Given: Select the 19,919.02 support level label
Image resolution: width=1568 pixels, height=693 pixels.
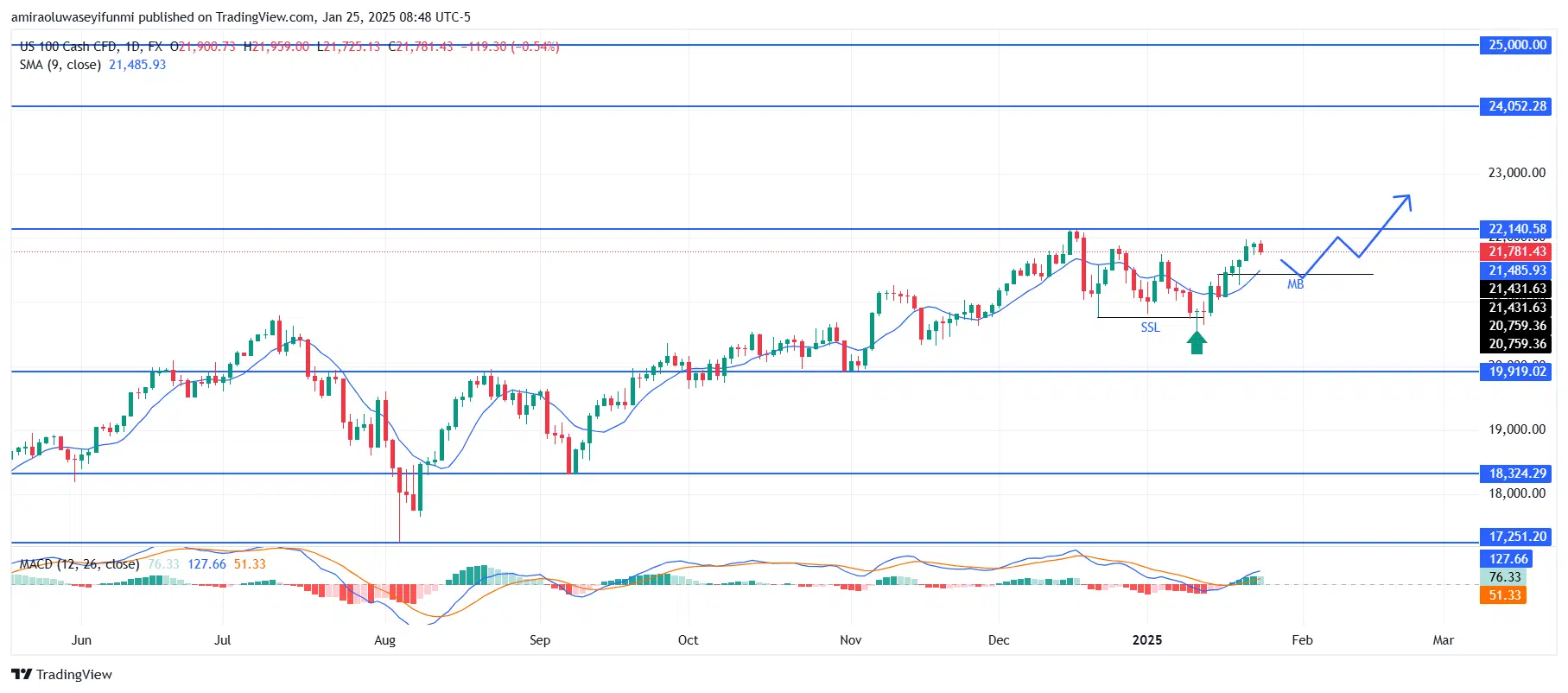Looking at the screenshot, I should (x=1517, y=372).
